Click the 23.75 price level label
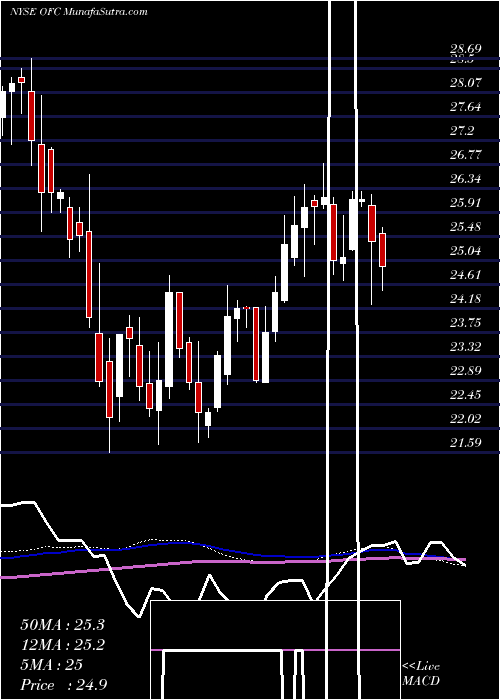 point(466,322)
